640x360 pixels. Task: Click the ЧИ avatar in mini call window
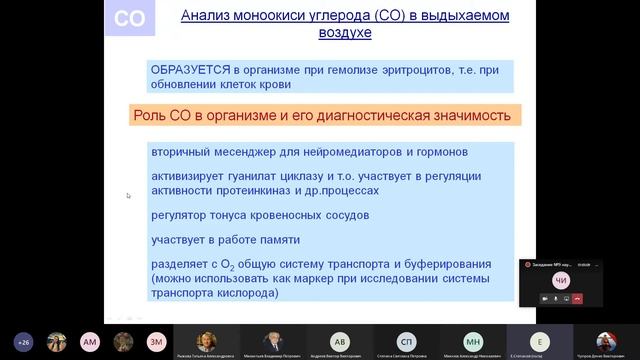pos(561,280)
